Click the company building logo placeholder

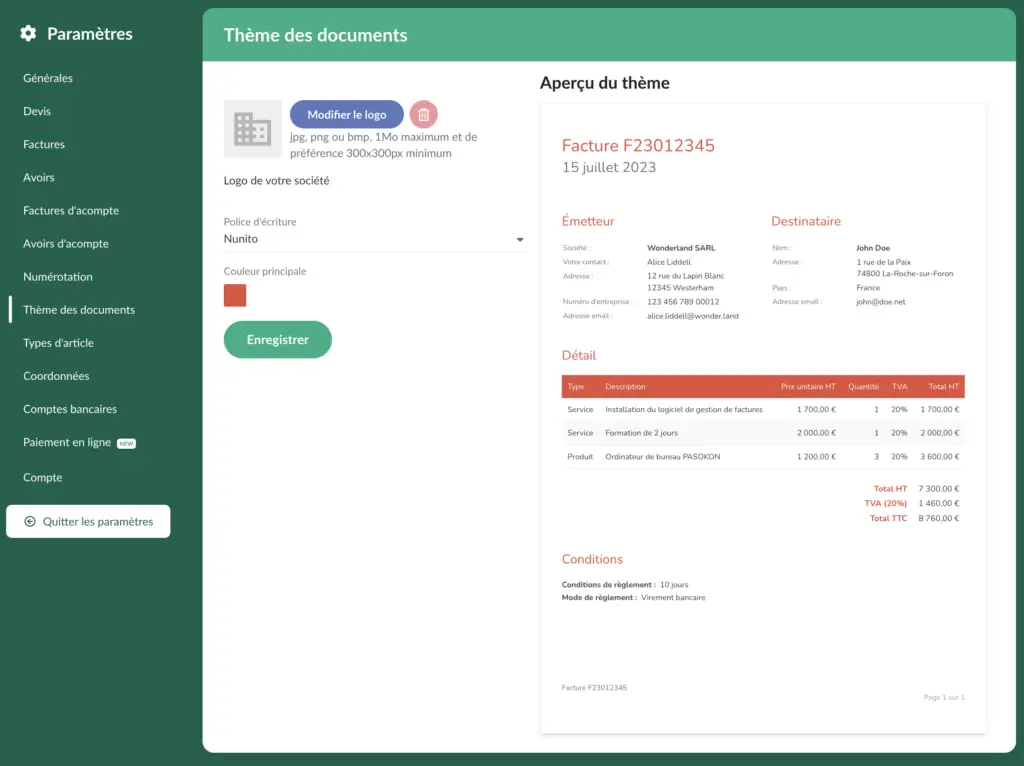tap(253, 129)
